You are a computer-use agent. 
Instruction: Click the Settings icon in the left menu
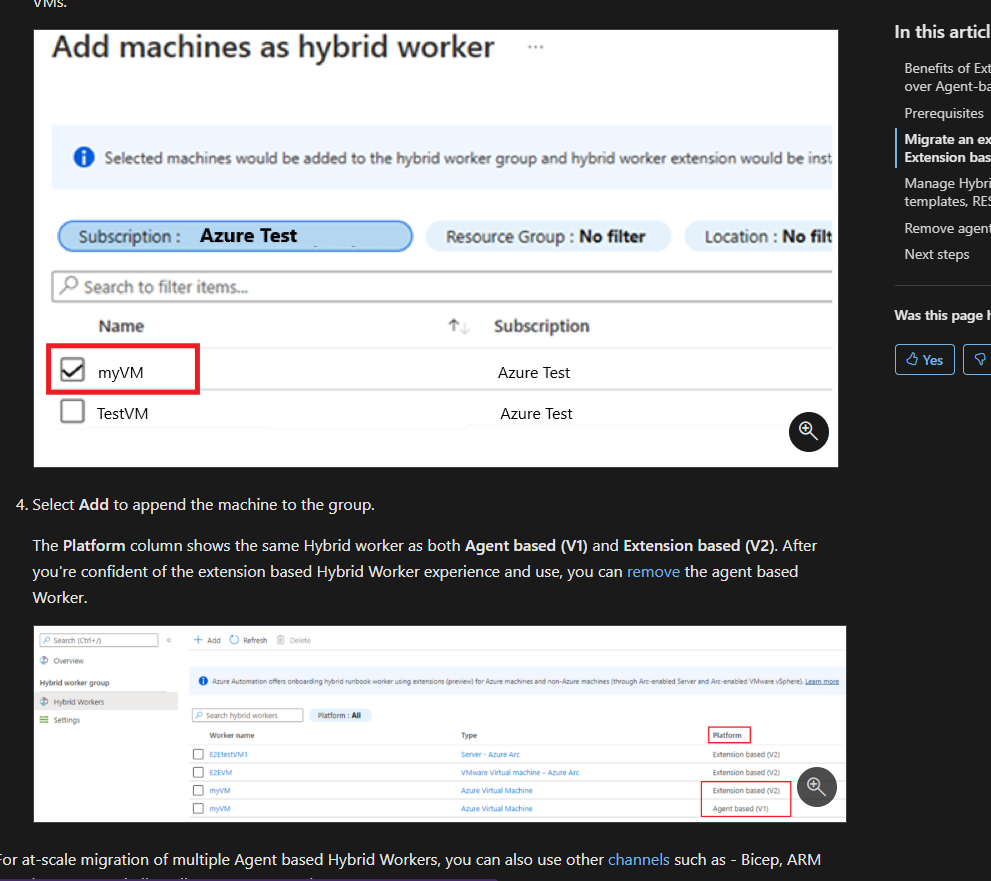pyautogui.click(x=44, y=720)
